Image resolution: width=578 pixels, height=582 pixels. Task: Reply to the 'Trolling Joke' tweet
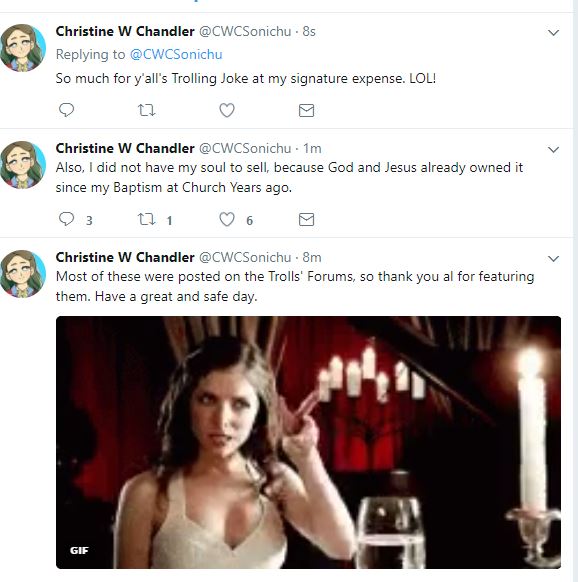pyautogui.click(x=67, y=110)
